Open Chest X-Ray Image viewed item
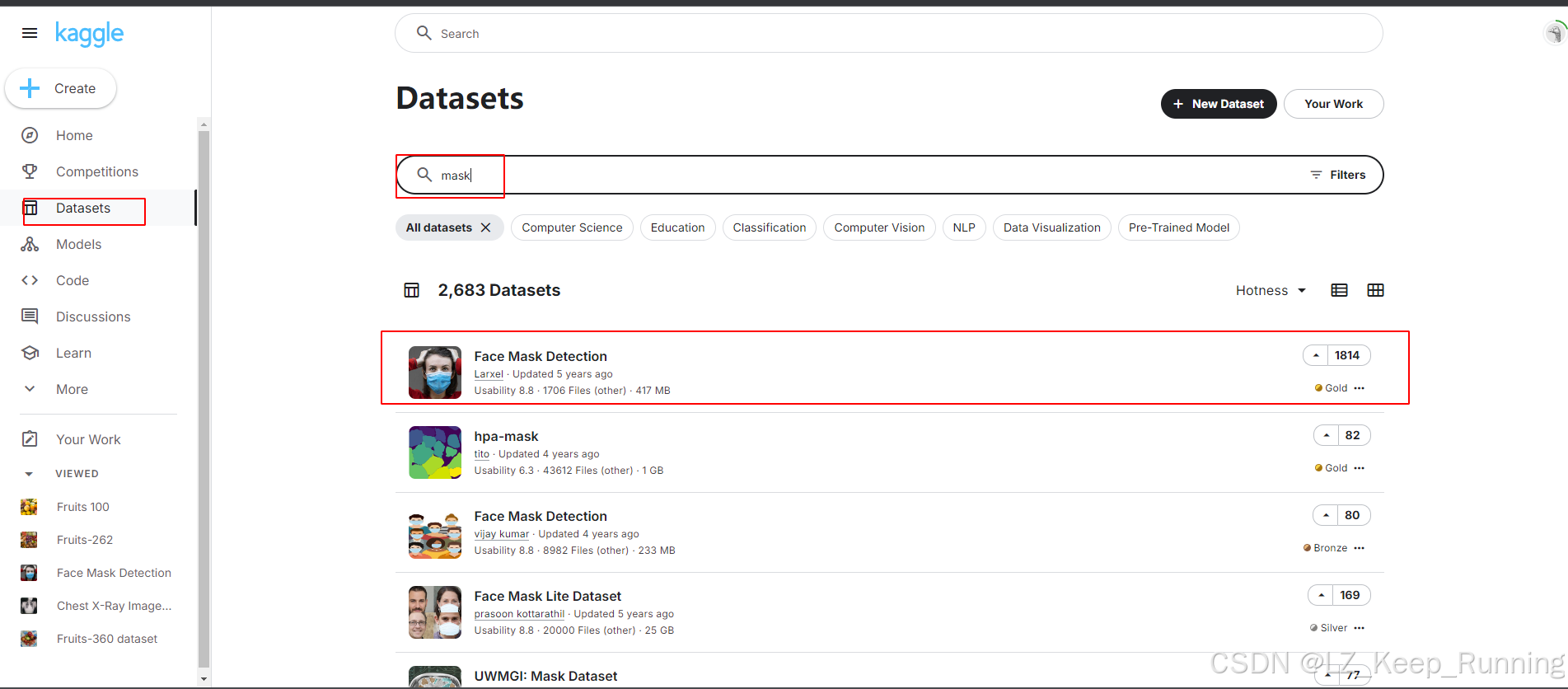This screenshot has width=1568, height=689. tap(114, 606)
